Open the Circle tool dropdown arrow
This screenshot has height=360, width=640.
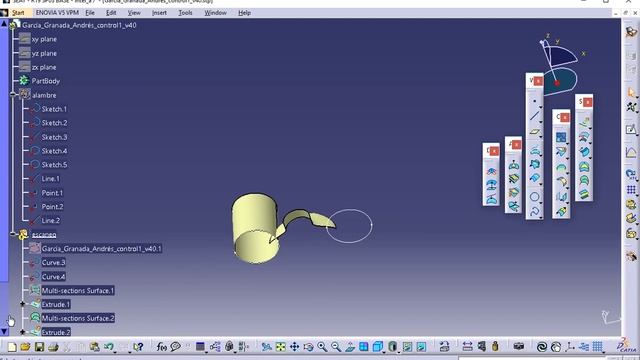540,202
